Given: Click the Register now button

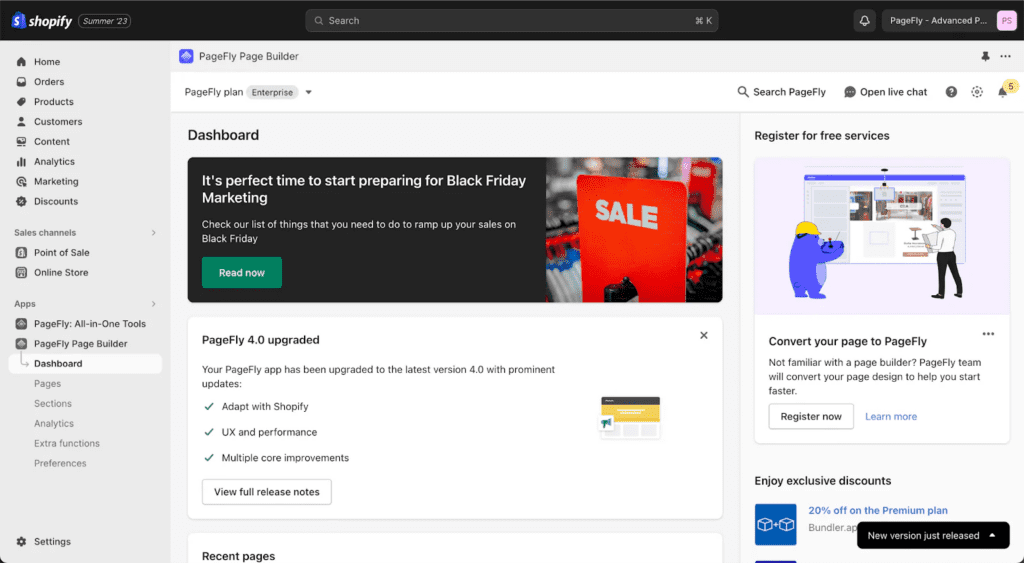Looking at the screenshot, I should [811, 417].
